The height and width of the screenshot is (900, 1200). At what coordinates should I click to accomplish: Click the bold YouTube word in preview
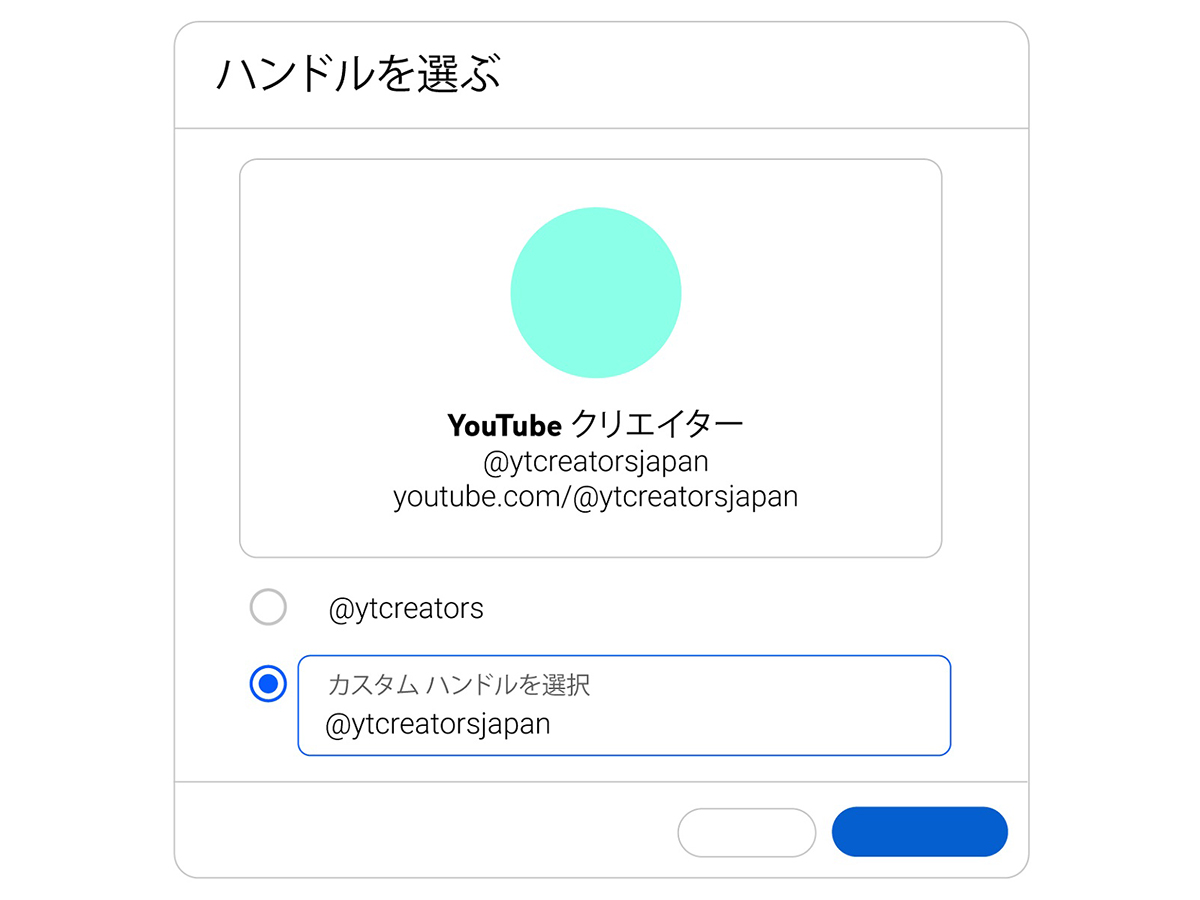tap(504, 426)
